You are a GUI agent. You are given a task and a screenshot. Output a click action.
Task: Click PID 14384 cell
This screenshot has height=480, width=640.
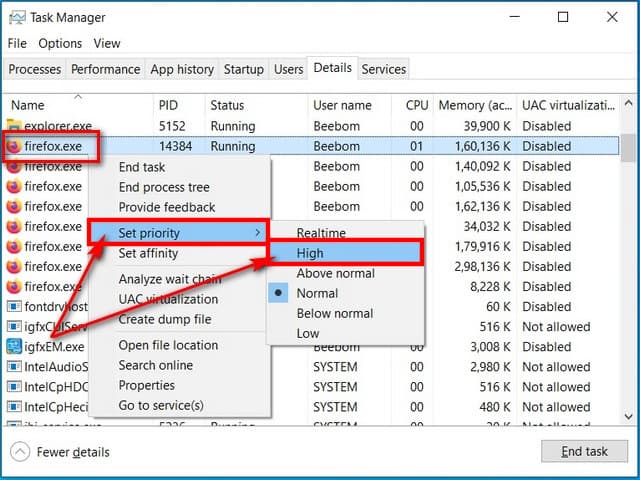(175, 146)
